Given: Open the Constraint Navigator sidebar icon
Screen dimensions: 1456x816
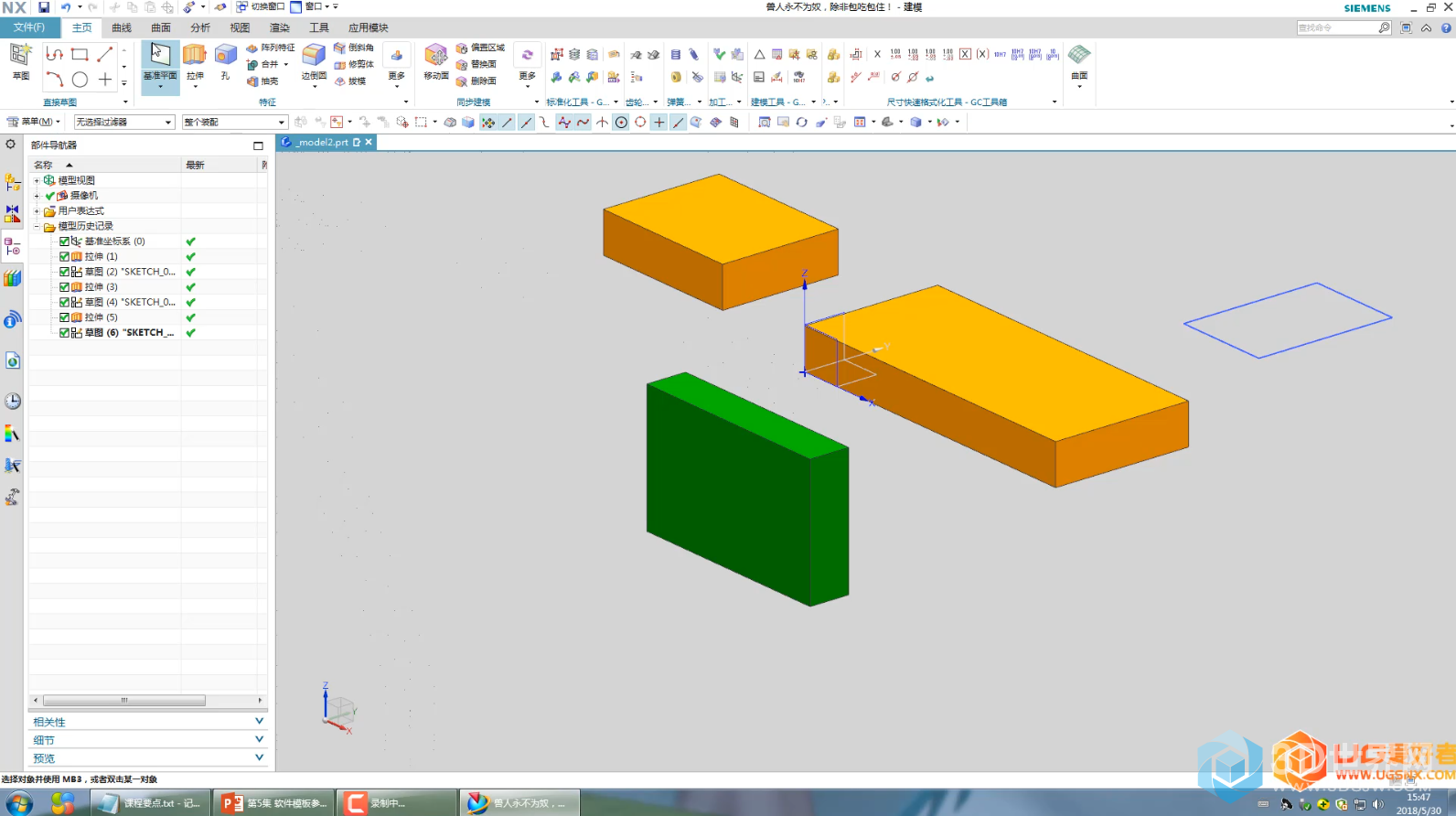Looking at the screenshot, I should [12, 214].
